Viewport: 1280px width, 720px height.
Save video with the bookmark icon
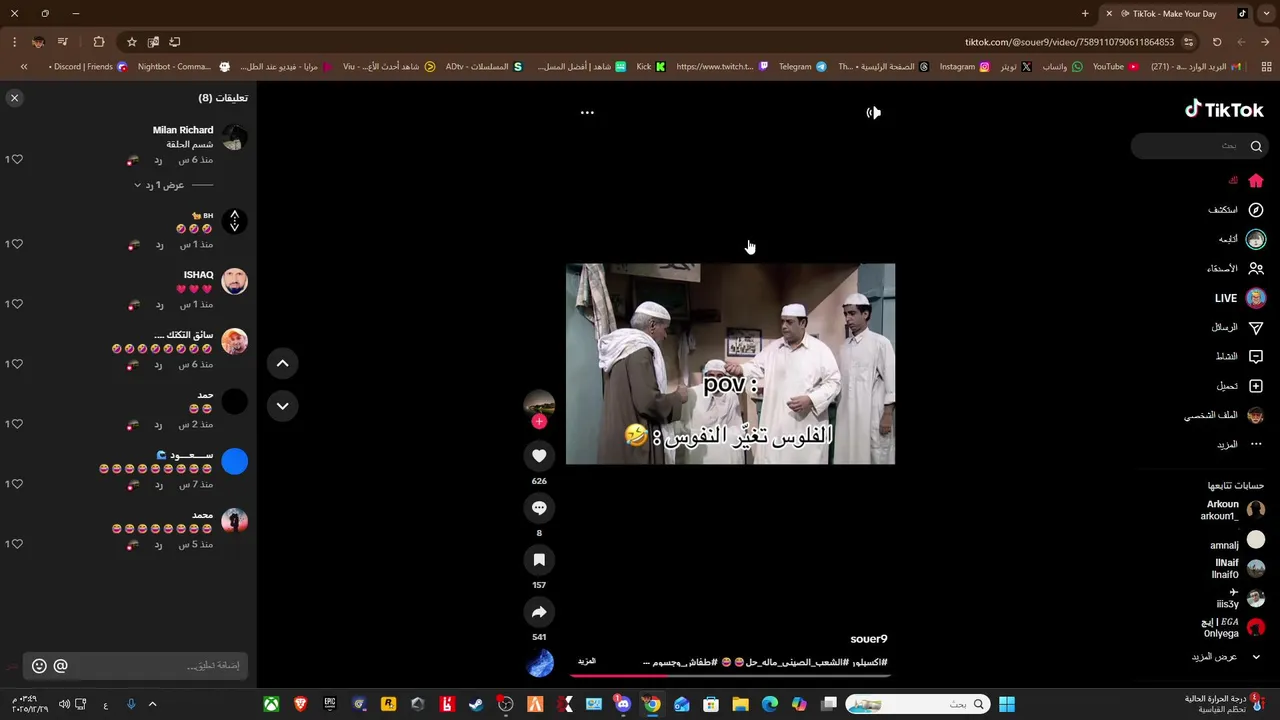coord(539,560)
